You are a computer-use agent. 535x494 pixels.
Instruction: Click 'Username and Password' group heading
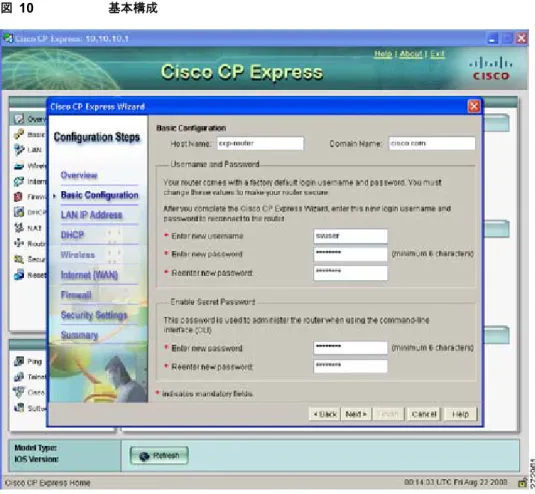point(215,164)
